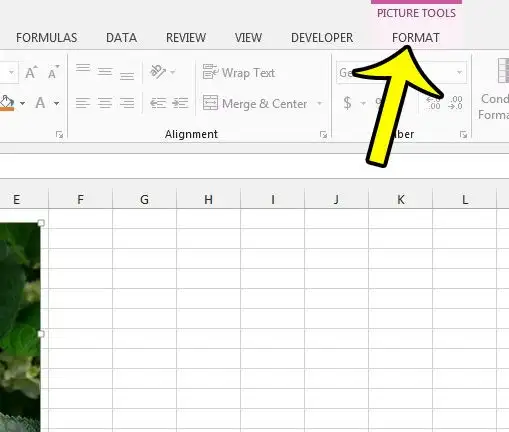509x432 pixels.
Task: Apply Top Align to cells
Action: (83, 68)
